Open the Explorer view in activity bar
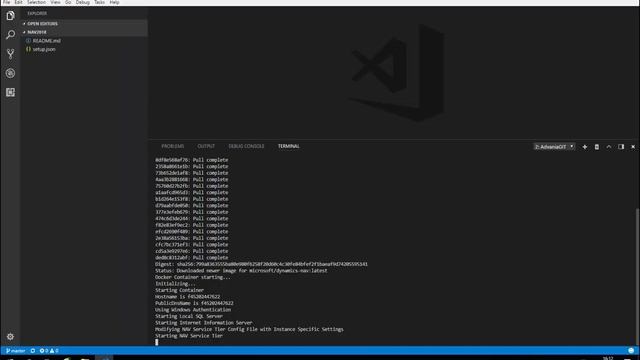 pyautogui.click(x=10, y=16)
